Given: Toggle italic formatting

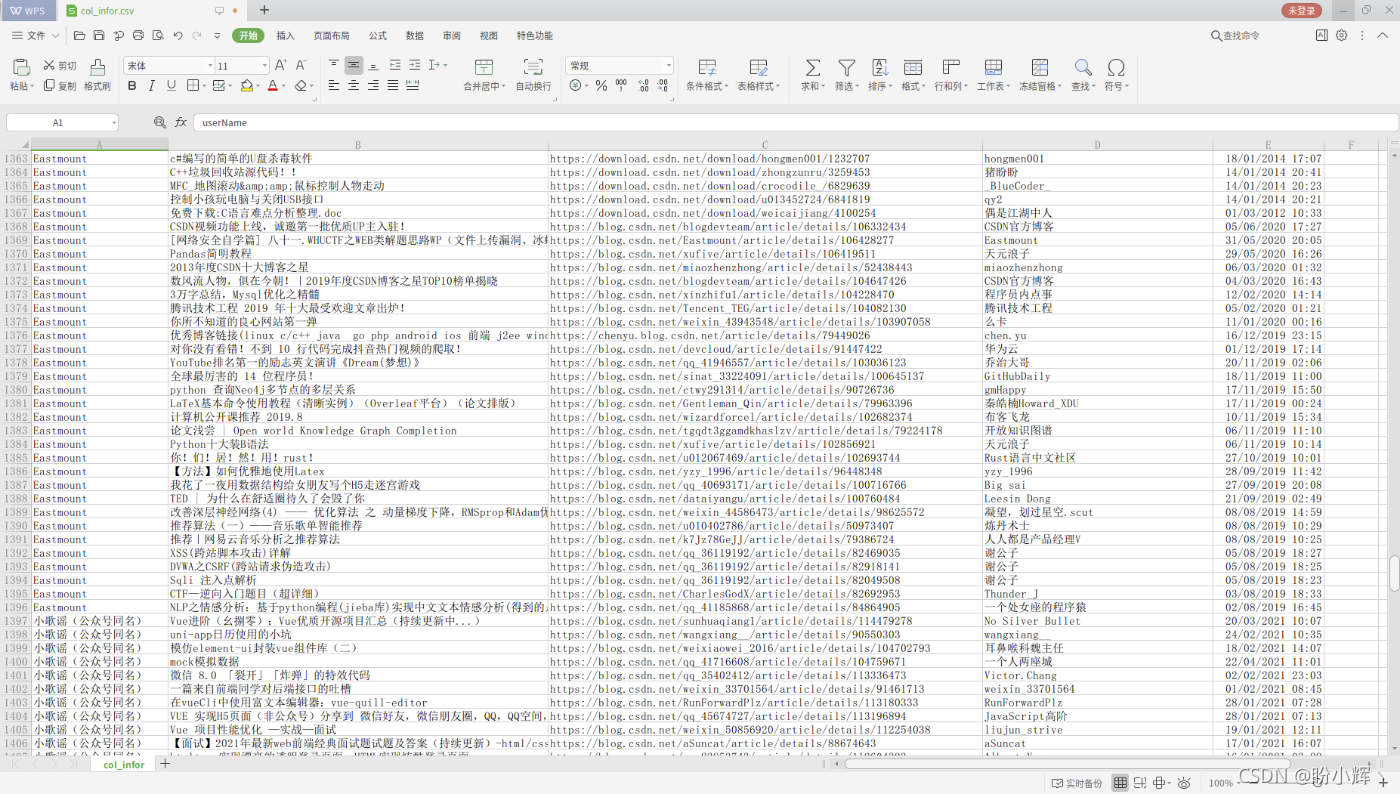Looking at the screenshot, I should point(152,86).
